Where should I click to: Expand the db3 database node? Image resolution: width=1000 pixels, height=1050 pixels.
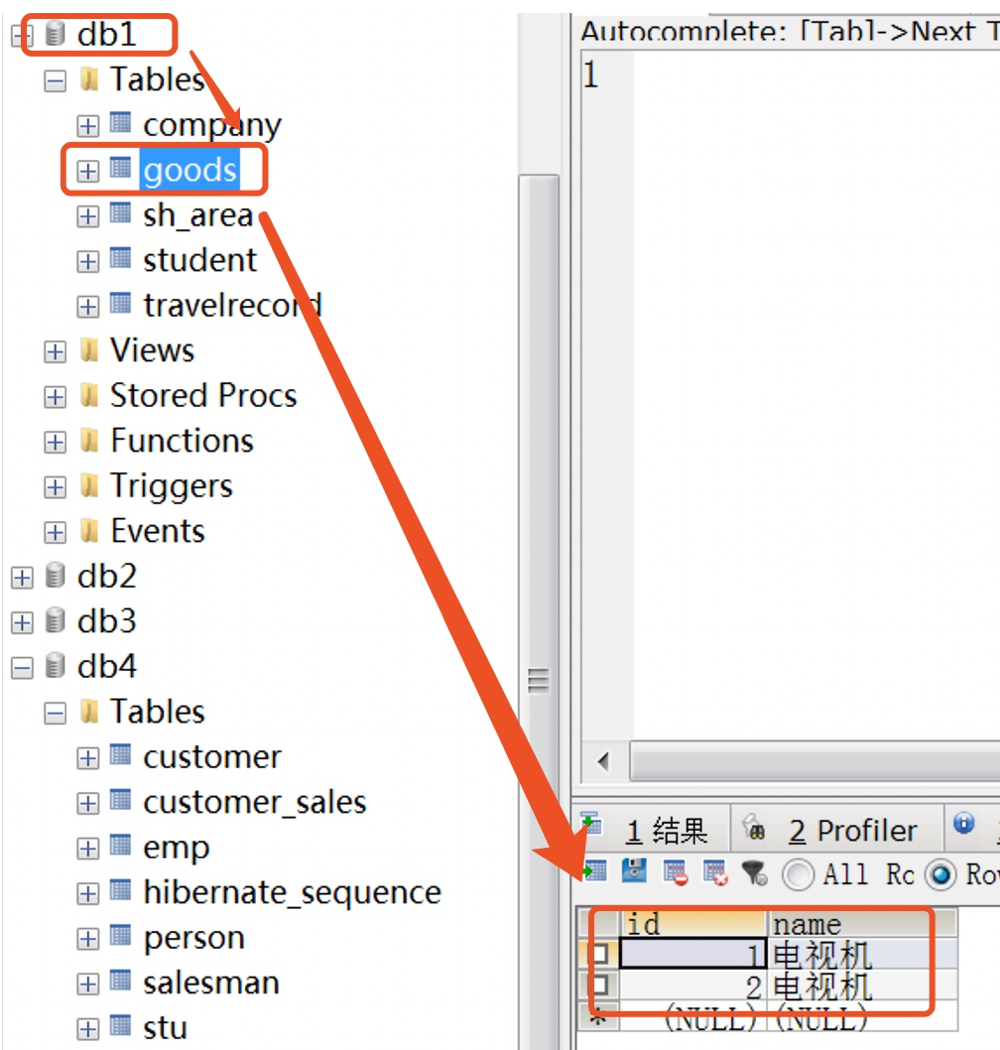point(22,623)
